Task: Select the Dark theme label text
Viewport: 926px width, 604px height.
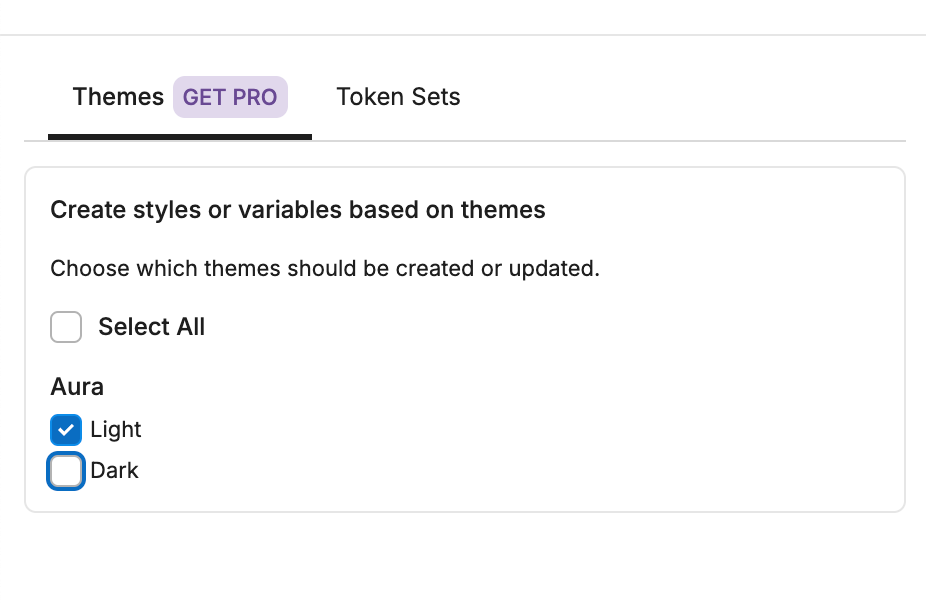Action: pos(115,471)
